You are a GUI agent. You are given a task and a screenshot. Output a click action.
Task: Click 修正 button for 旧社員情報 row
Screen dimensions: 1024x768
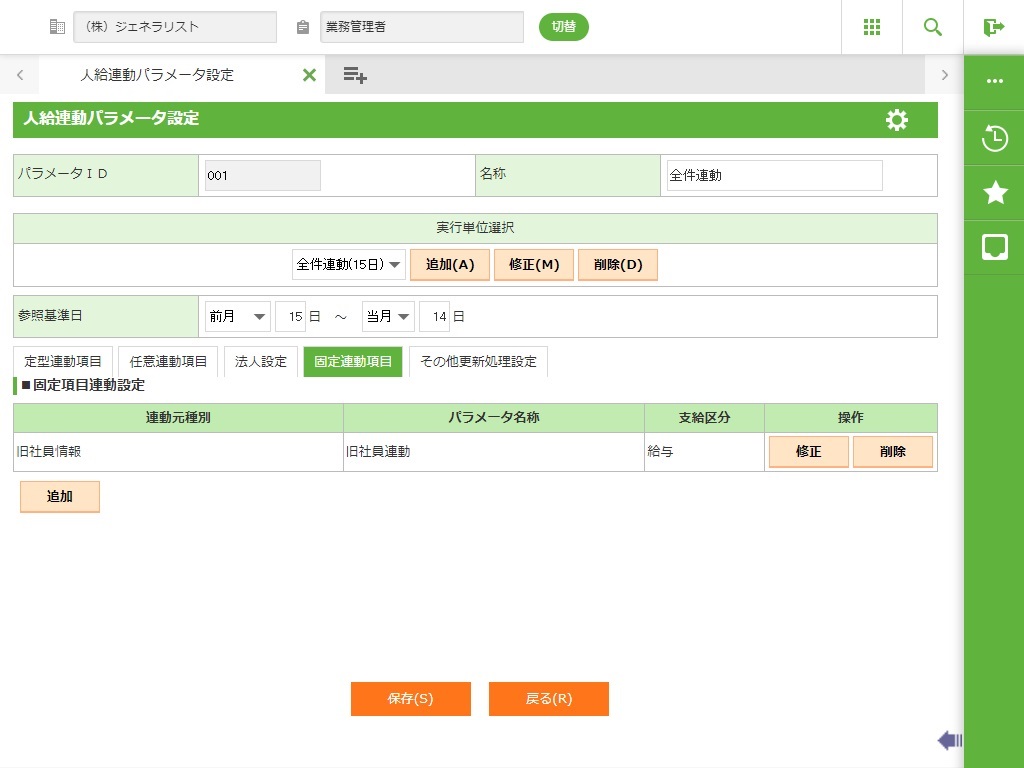(808, 452)
